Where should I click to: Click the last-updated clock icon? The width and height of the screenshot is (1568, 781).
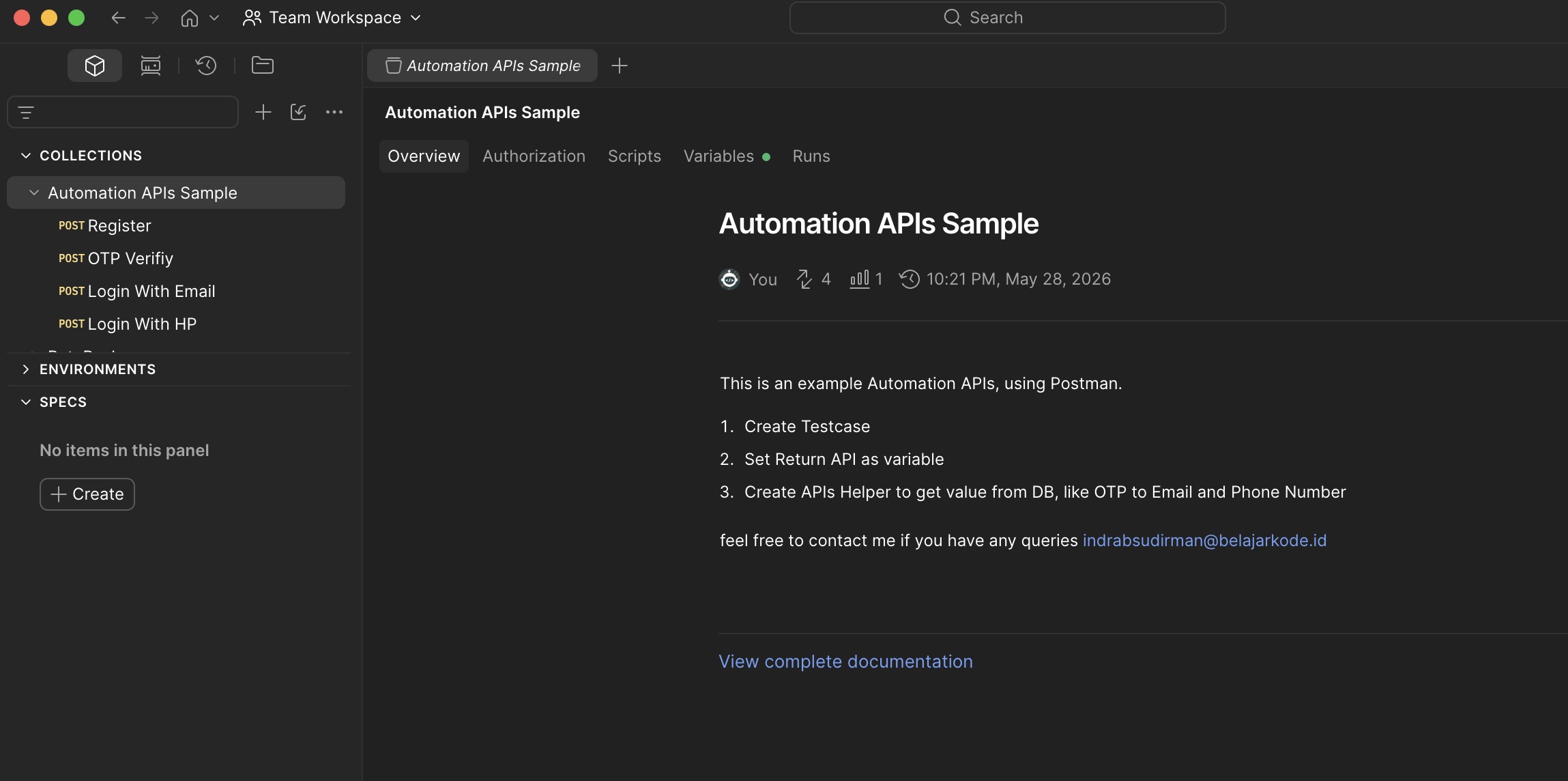click(x=910, y=279)
